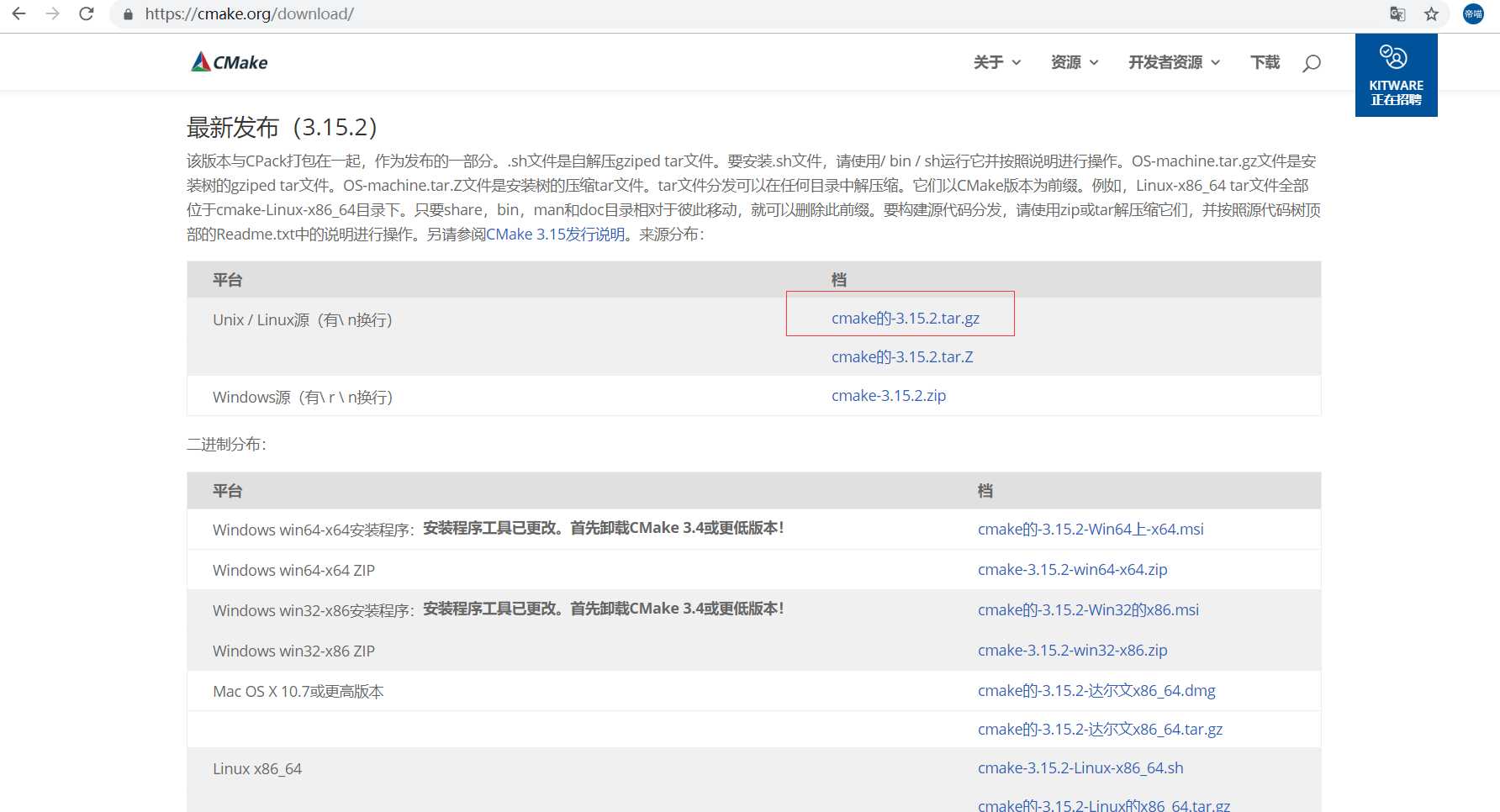Download the Darwin x86_64.tar.gz file
The width and height of the screenshot is (1500, 812).
point(1100,730)
